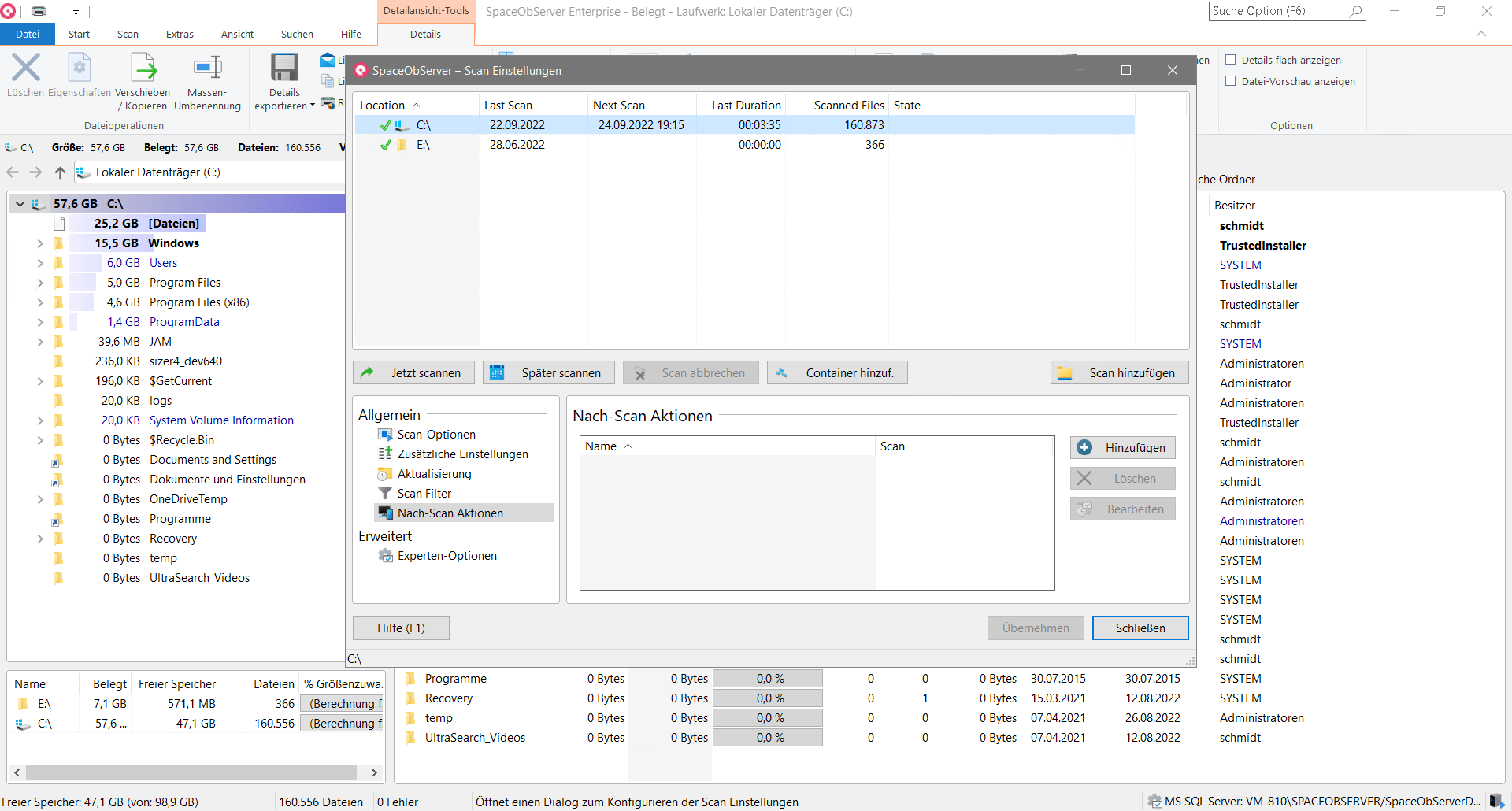The image size is (1512, 811).
Task: Go up one folder level arrow
Action: click(60, 172)
